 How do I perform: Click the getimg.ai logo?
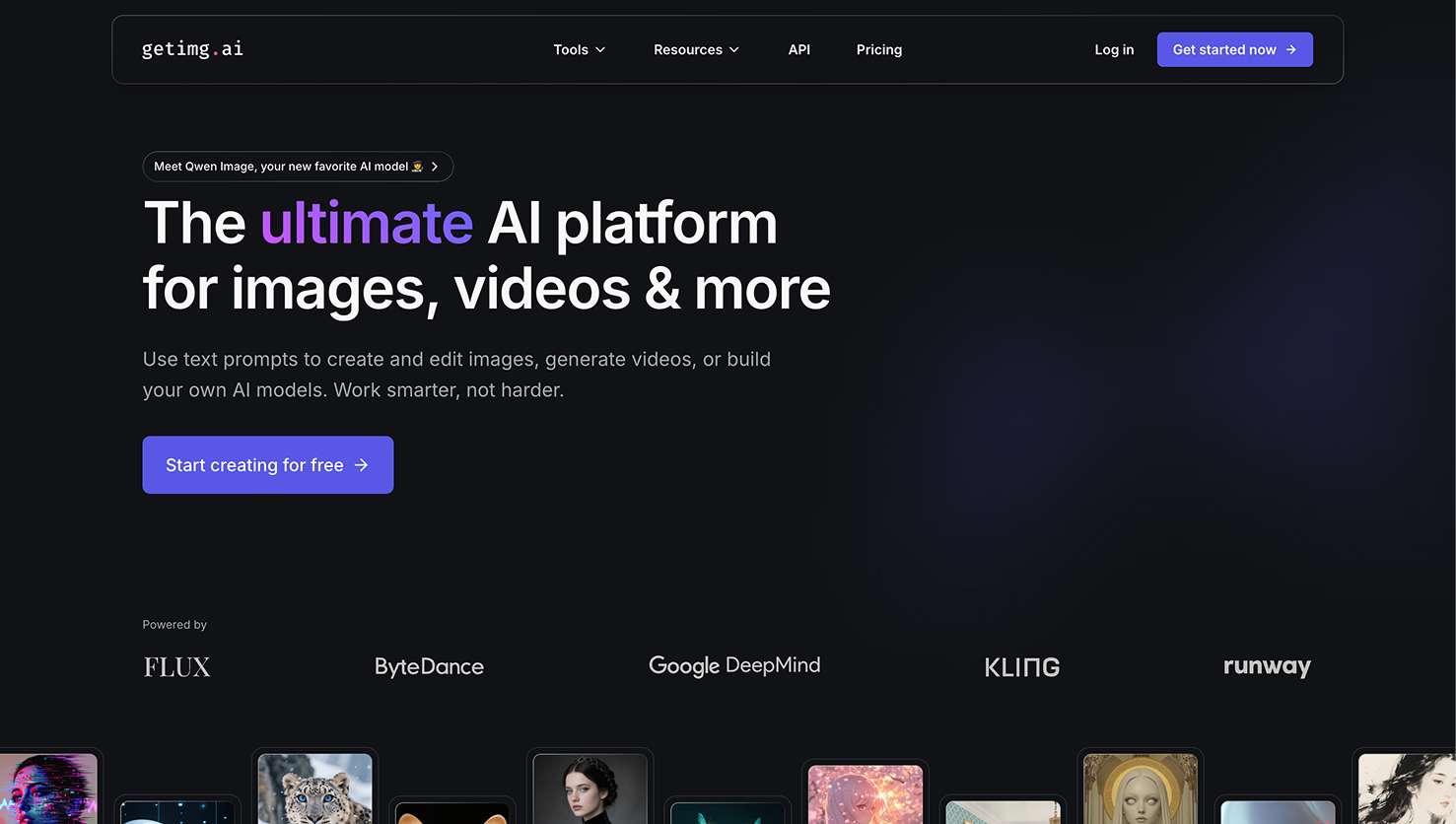(x=192, y=49)
